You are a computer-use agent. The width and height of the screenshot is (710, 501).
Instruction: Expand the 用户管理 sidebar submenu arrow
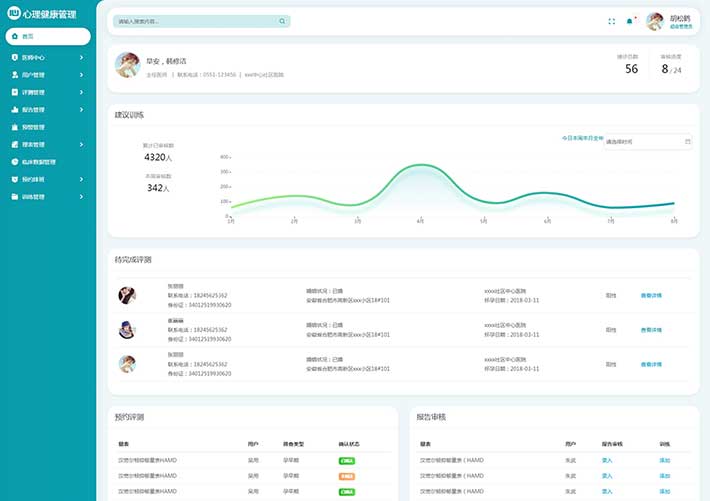pos(82,75)
